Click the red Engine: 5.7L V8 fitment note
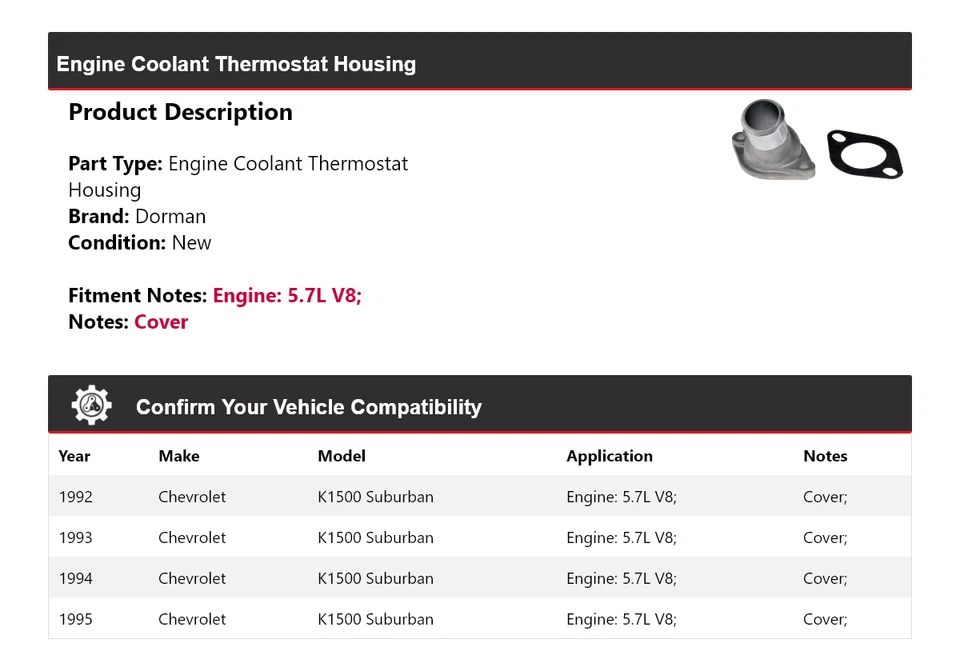Image resolution: width=960 pixels, height=671 pixels. point(287,295)
